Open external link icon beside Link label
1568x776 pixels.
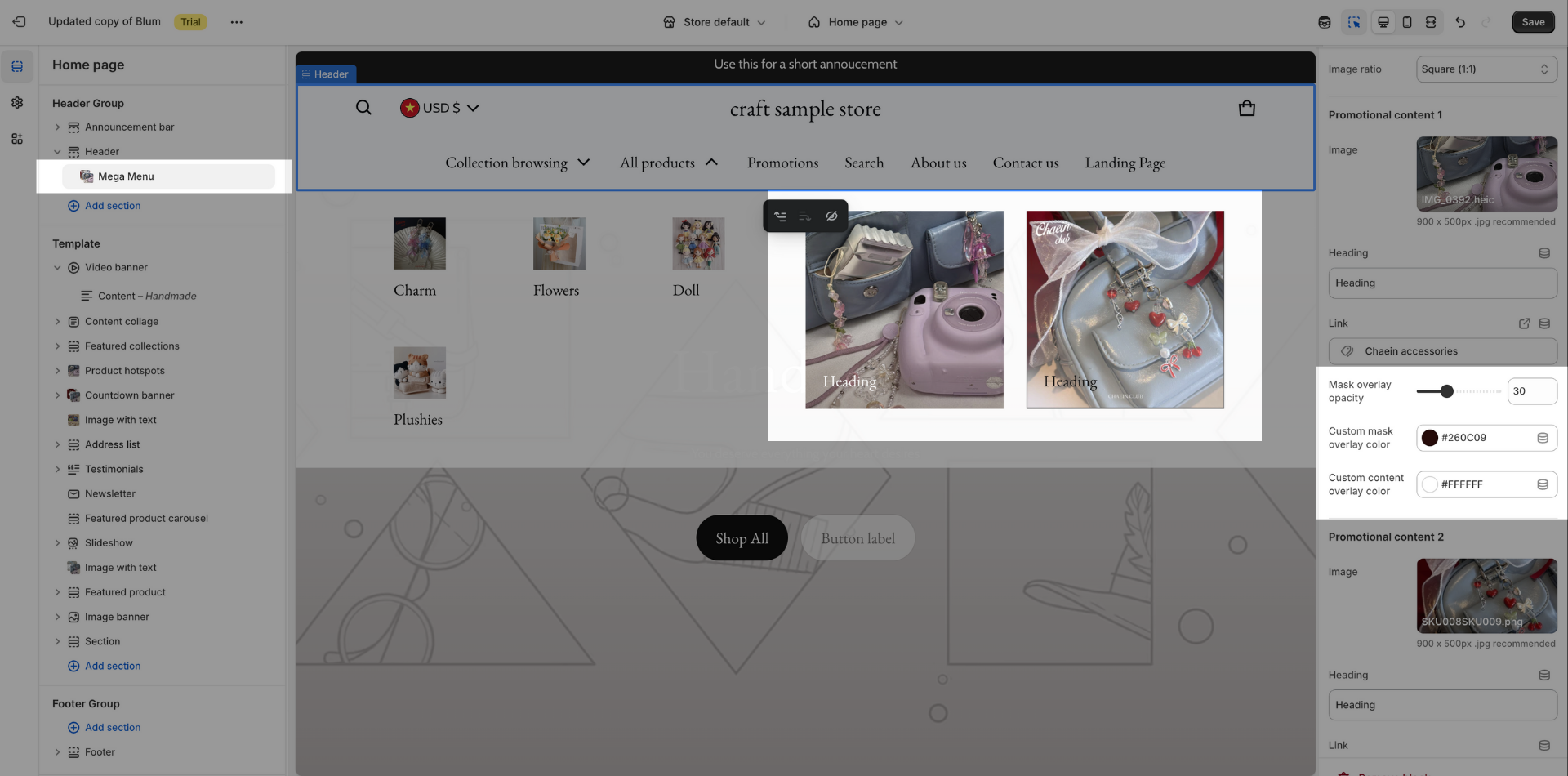click(1524, 323)
